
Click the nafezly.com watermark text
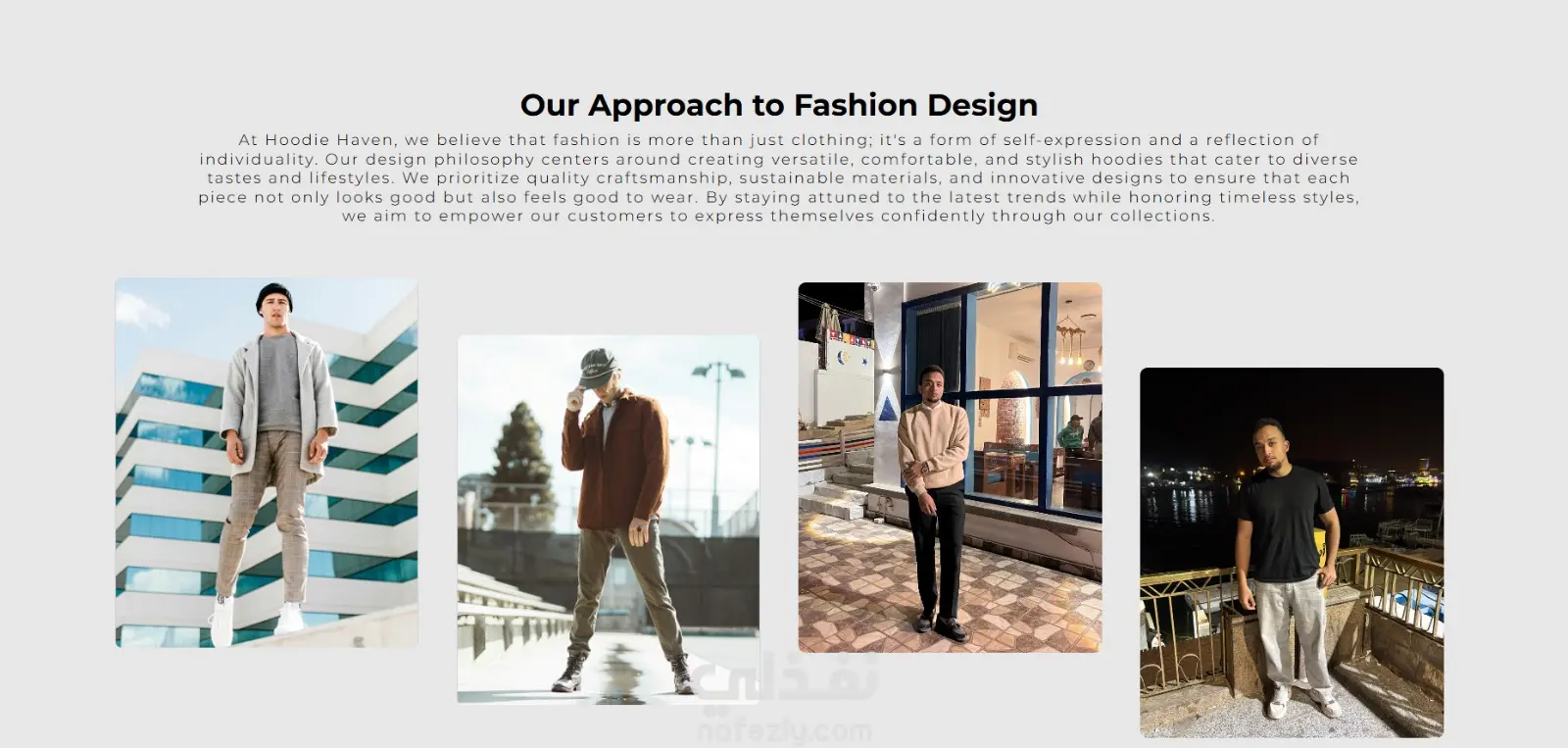pyautogui.click(x=784, y=731)
